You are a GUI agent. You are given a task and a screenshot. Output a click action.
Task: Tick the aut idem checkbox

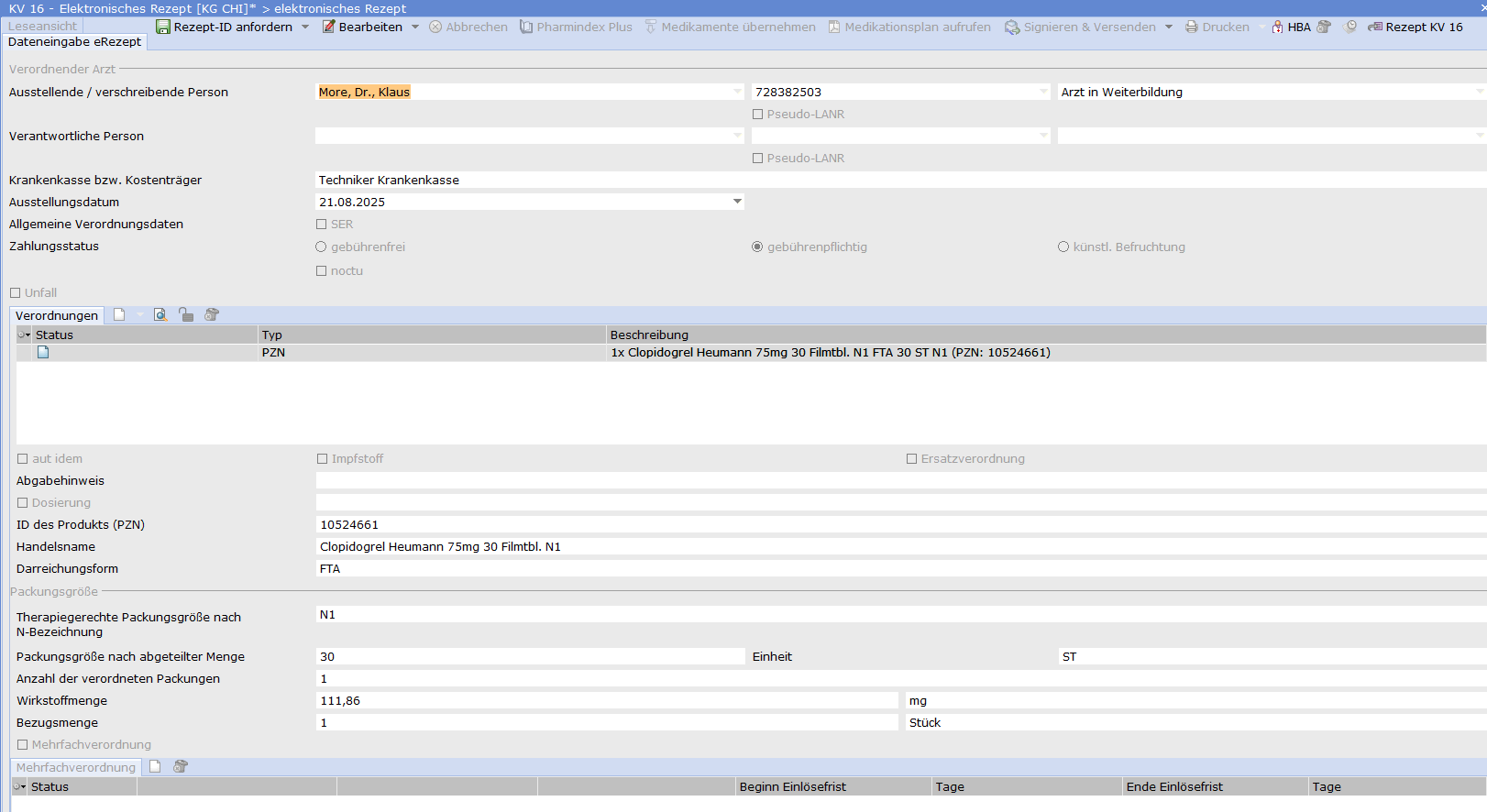tap(23, 458)
